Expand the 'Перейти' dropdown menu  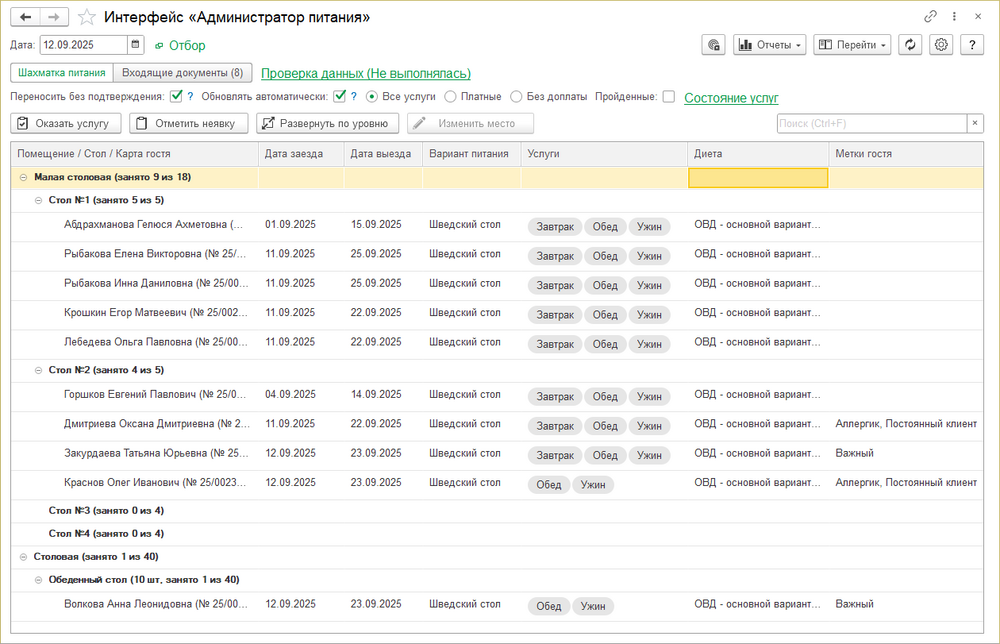(851, 45)
